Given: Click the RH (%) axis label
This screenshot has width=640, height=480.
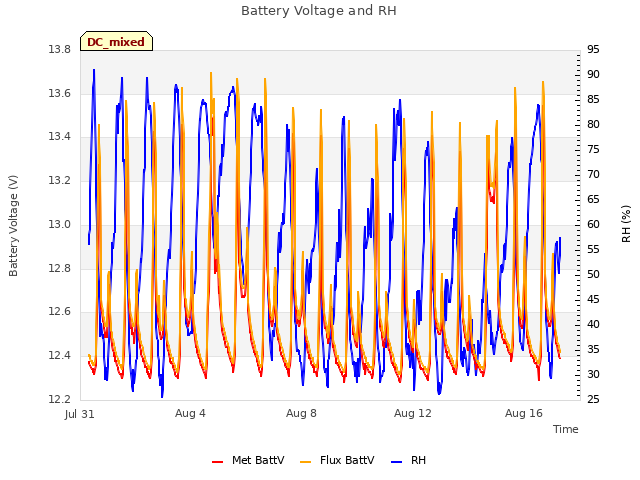Looking at the screenshot, I should tap(626, 224).
